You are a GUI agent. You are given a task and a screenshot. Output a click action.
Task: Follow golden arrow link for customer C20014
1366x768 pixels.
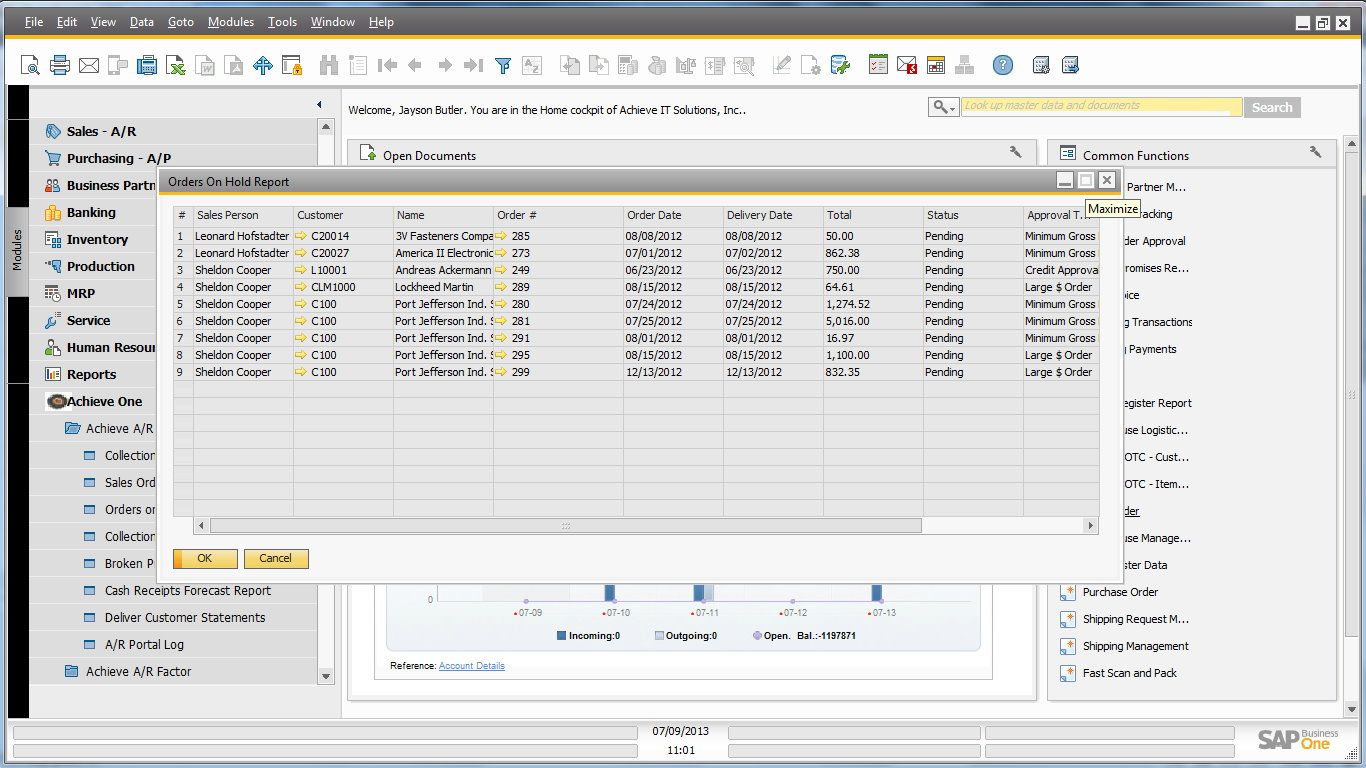coord(302,236)
